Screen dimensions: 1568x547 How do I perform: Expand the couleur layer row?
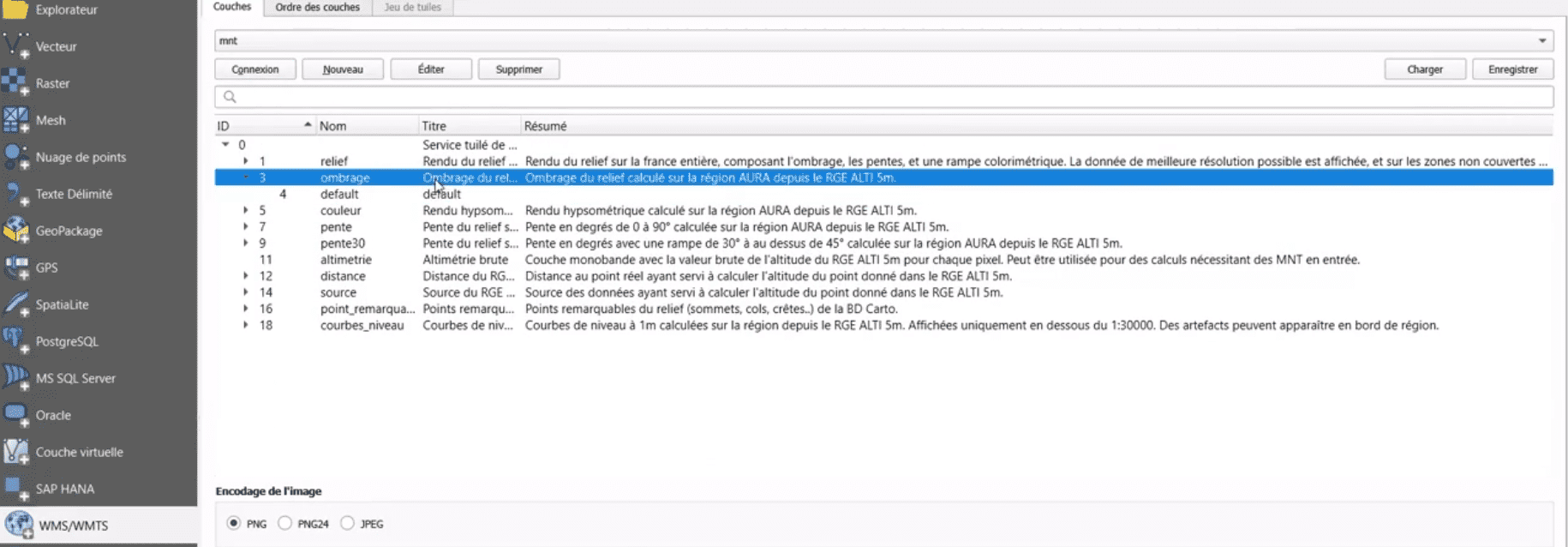click(245, 210)
